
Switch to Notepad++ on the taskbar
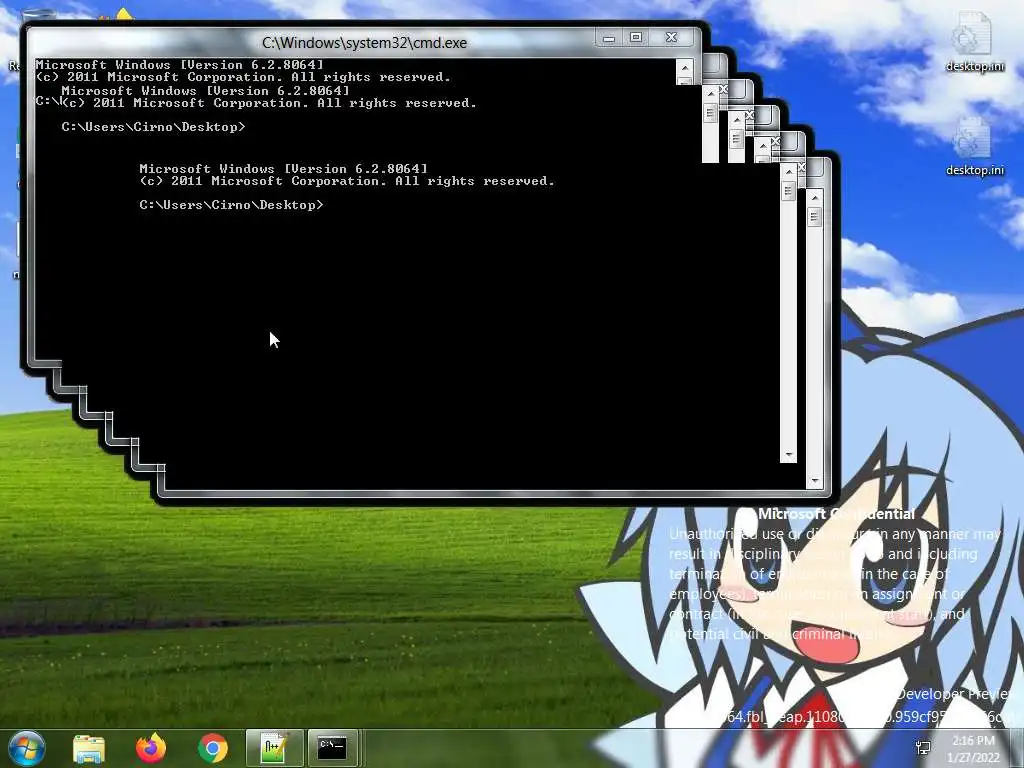(274, 748)
